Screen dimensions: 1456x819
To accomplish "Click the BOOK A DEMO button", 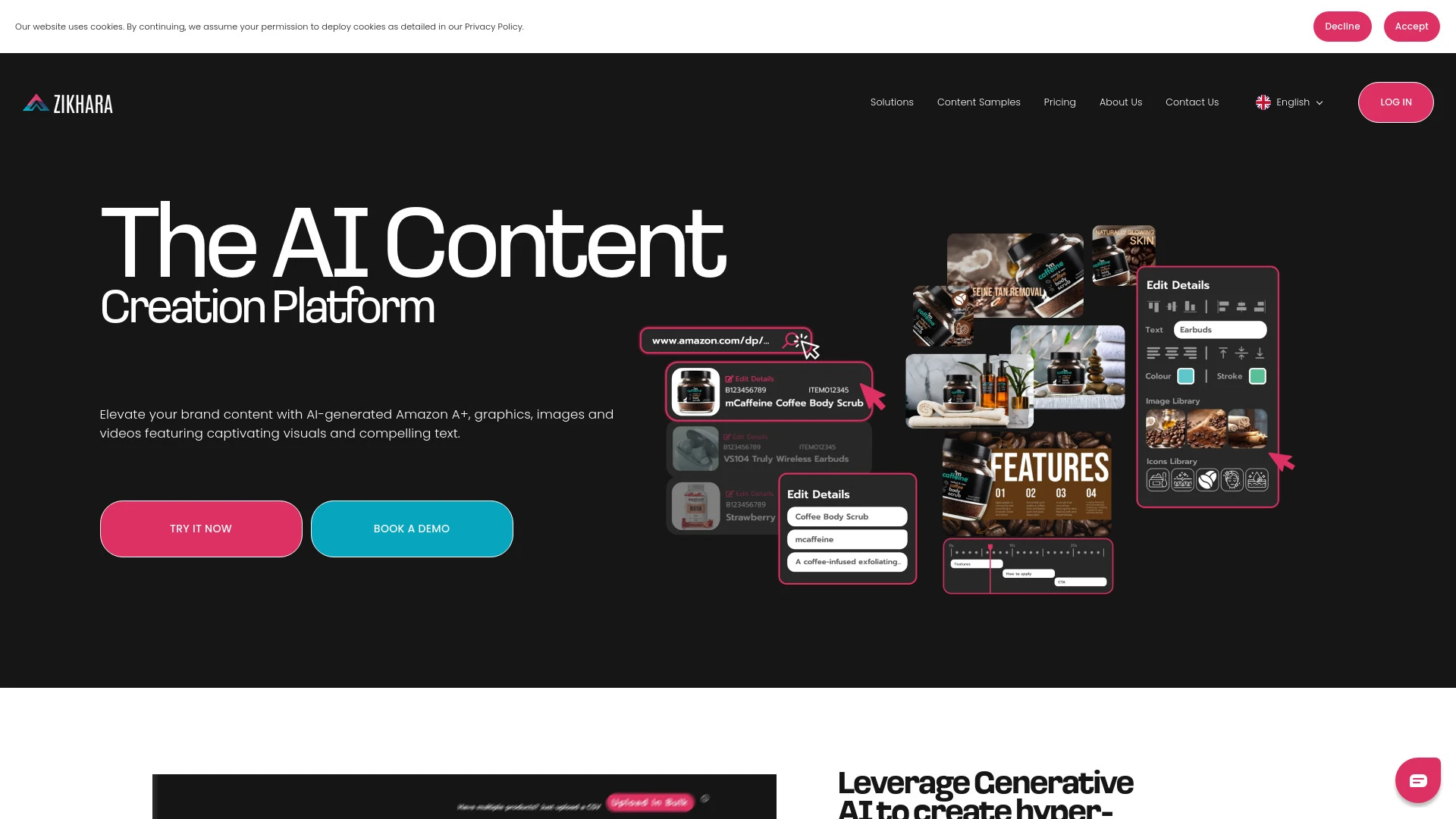I will coord(411,528).
